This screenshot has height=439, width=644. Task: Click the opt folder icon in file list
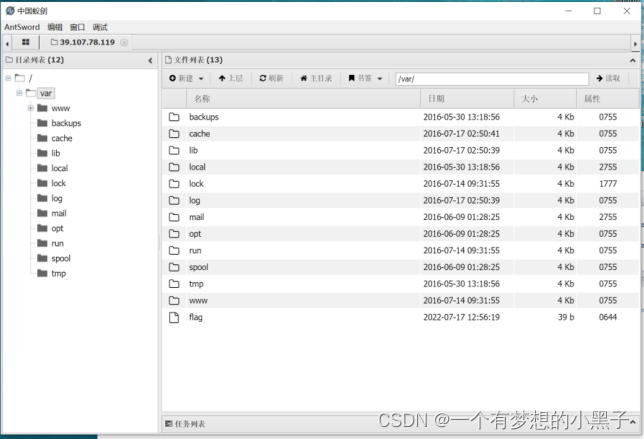(x=174, y=234)
